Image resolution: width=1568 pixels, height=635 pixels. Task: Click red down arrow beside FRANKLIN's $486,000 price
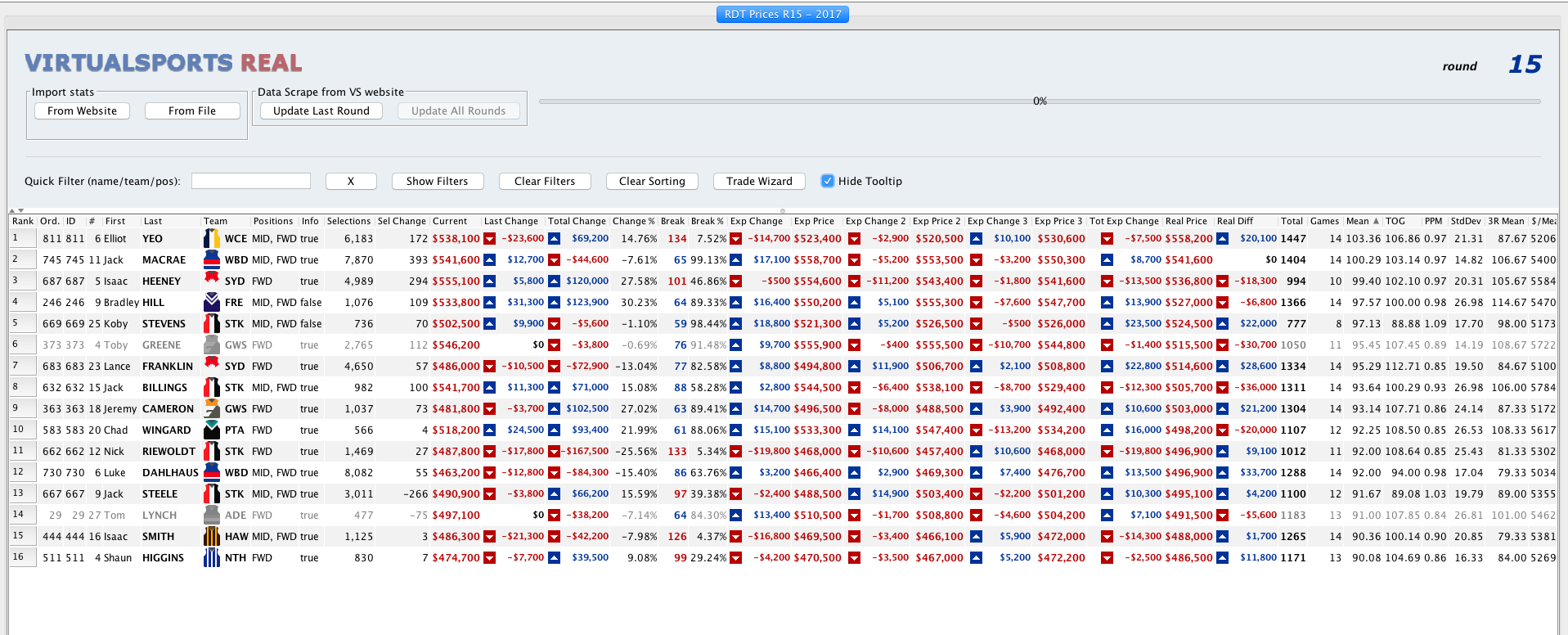click(x=489, y=367)
